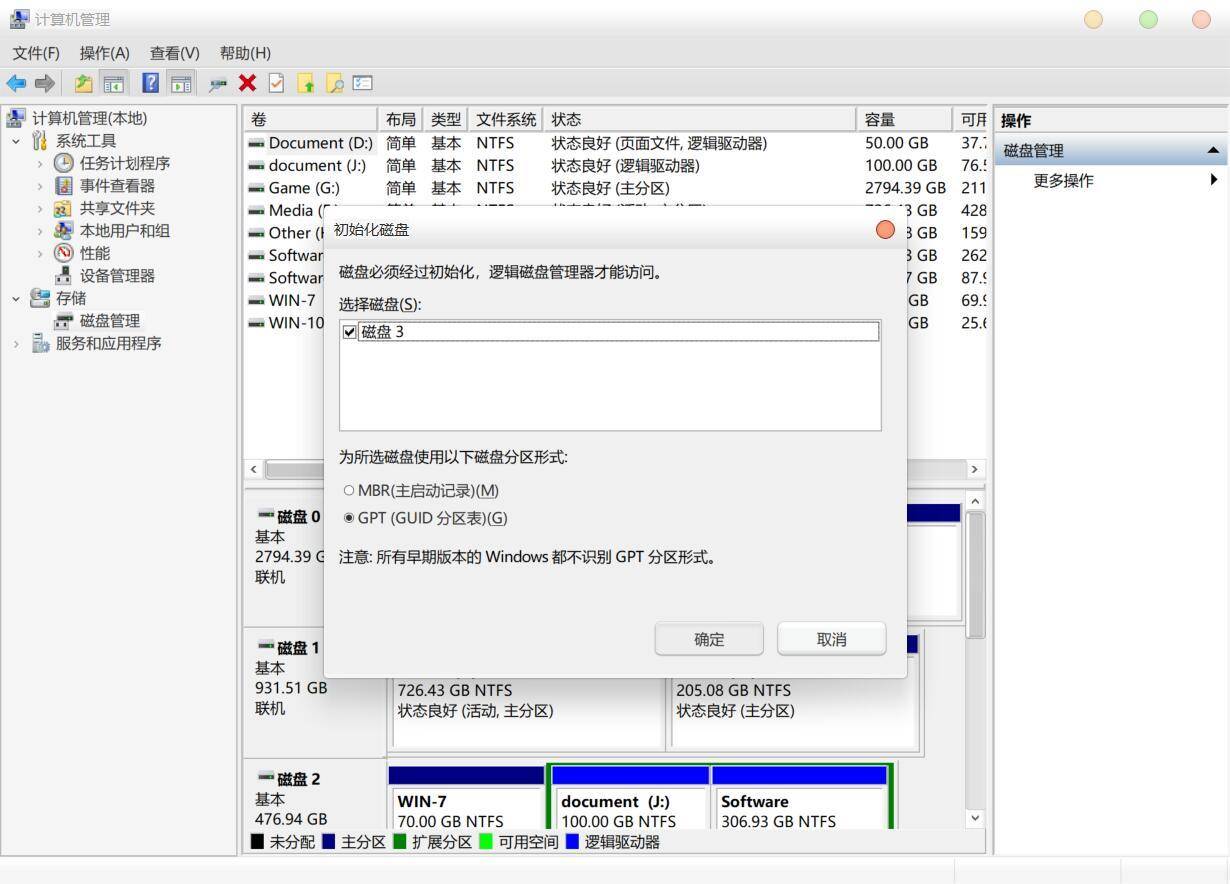The image size is (1230, 884).
Task: Expand 服务和应用程序 in the tree
Action: [15, 343]
